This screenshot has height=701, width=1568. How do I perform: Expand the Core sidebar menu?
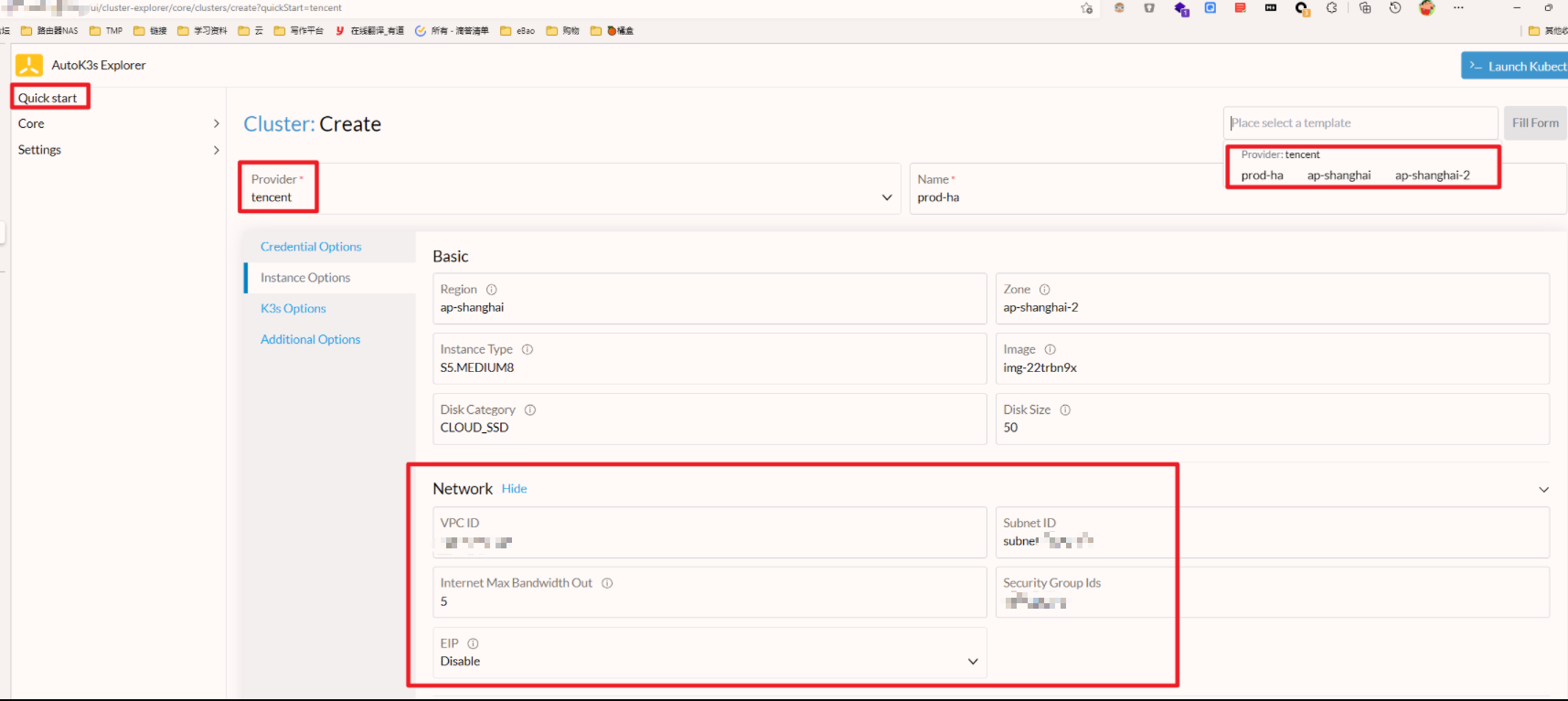pos(216,123)
